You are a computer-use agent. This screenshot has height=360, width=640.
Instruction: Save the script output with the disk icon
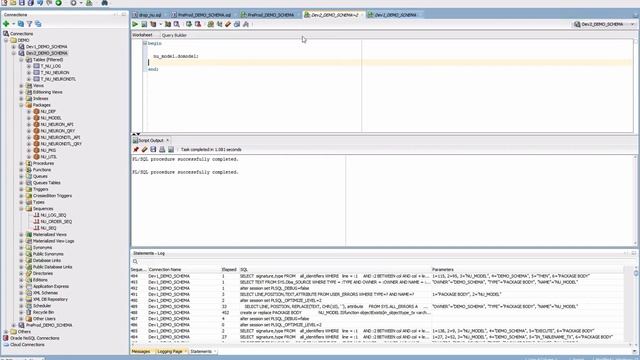[x=153, y=149]
